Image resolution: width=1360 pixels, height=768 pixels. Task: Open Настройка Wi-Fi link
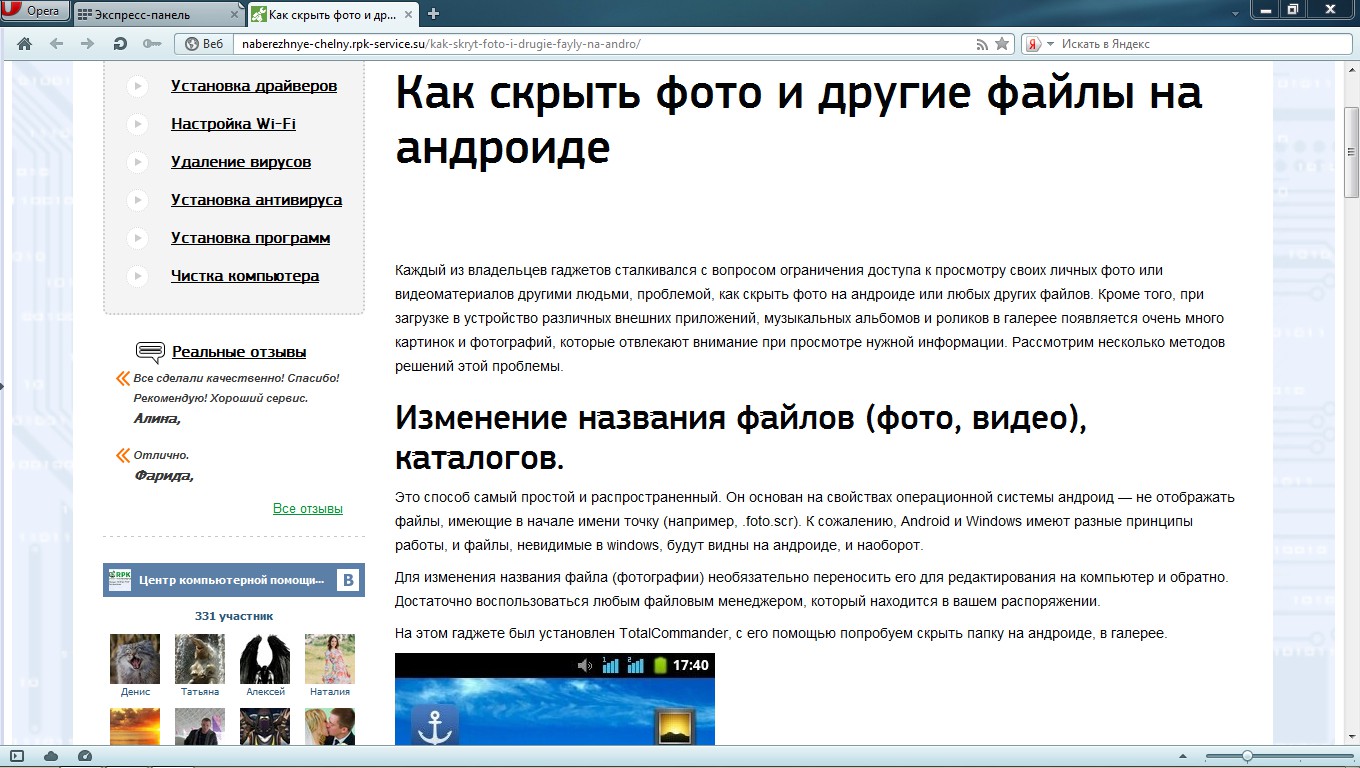pyautogui.click(x=233, y=124)
